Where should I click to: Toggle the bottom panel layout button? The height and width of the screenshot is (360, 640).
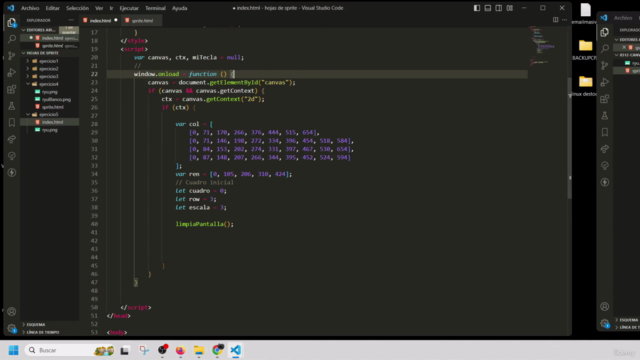coord(487,8)
